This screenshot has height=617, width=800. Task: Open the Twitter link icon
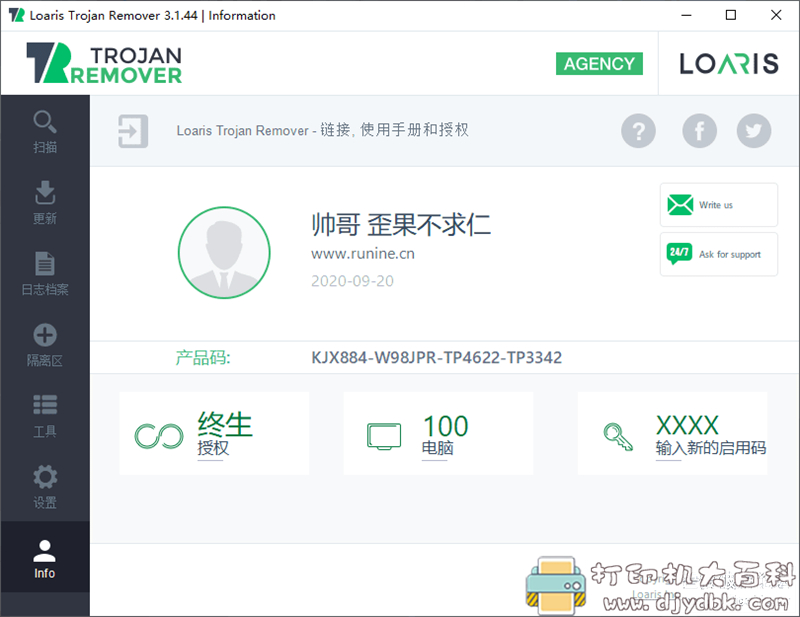pos(754,131)
